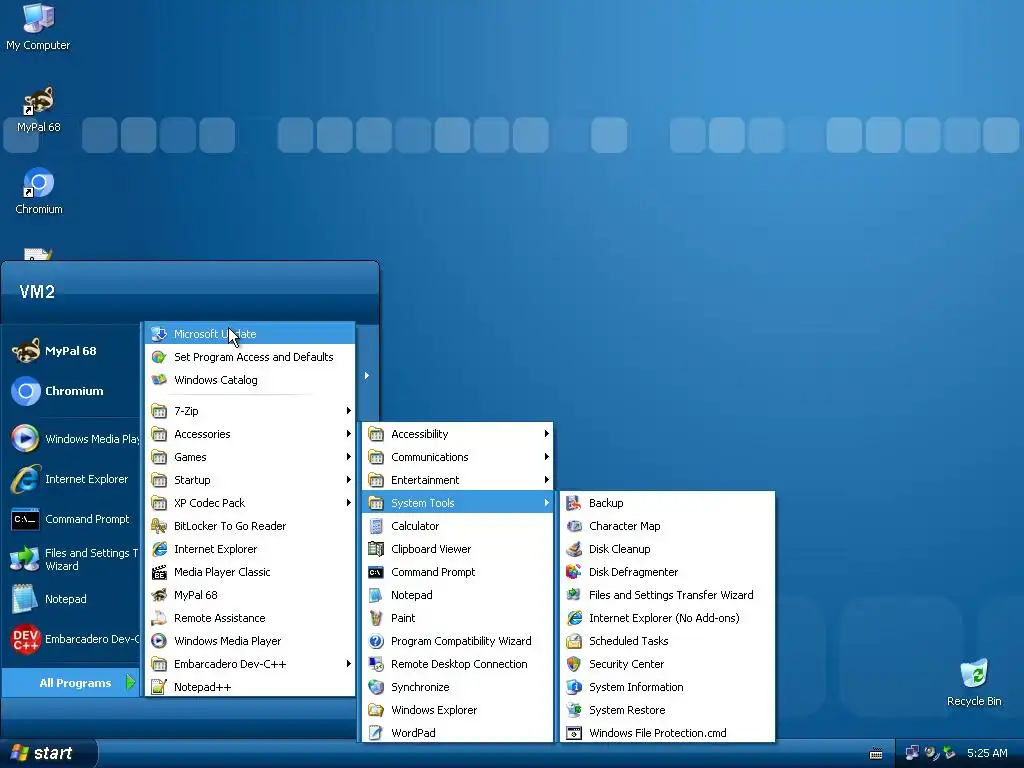Expand the 7-Zip program folder
This screenshot has height=768, width=1024.
point(250,411)
